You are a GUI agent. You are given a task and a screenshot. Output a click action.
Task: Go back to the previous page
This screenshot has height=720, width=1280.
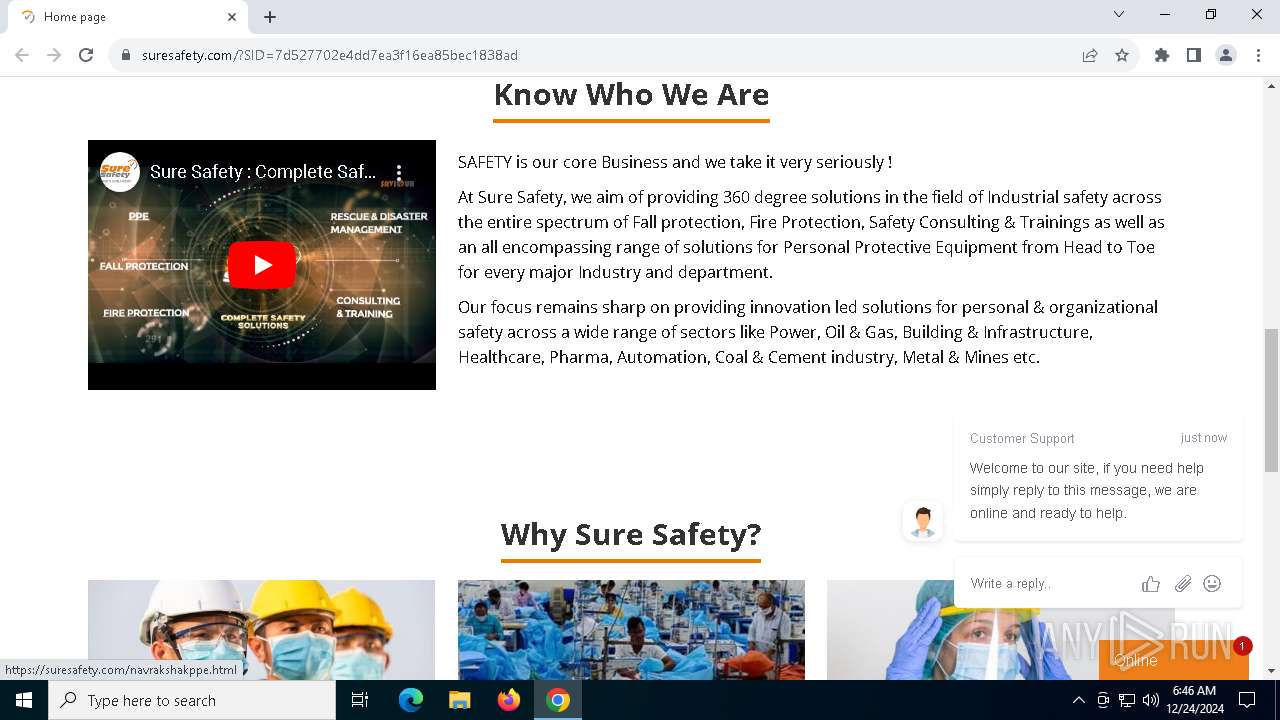[22, 55]
